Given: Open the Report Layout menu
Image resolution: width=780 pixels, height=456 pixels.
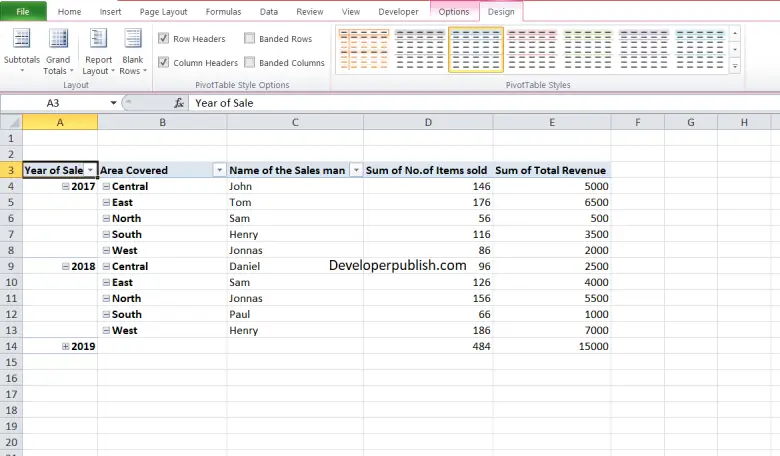Looking at the screenshot, I should (98, 50).
